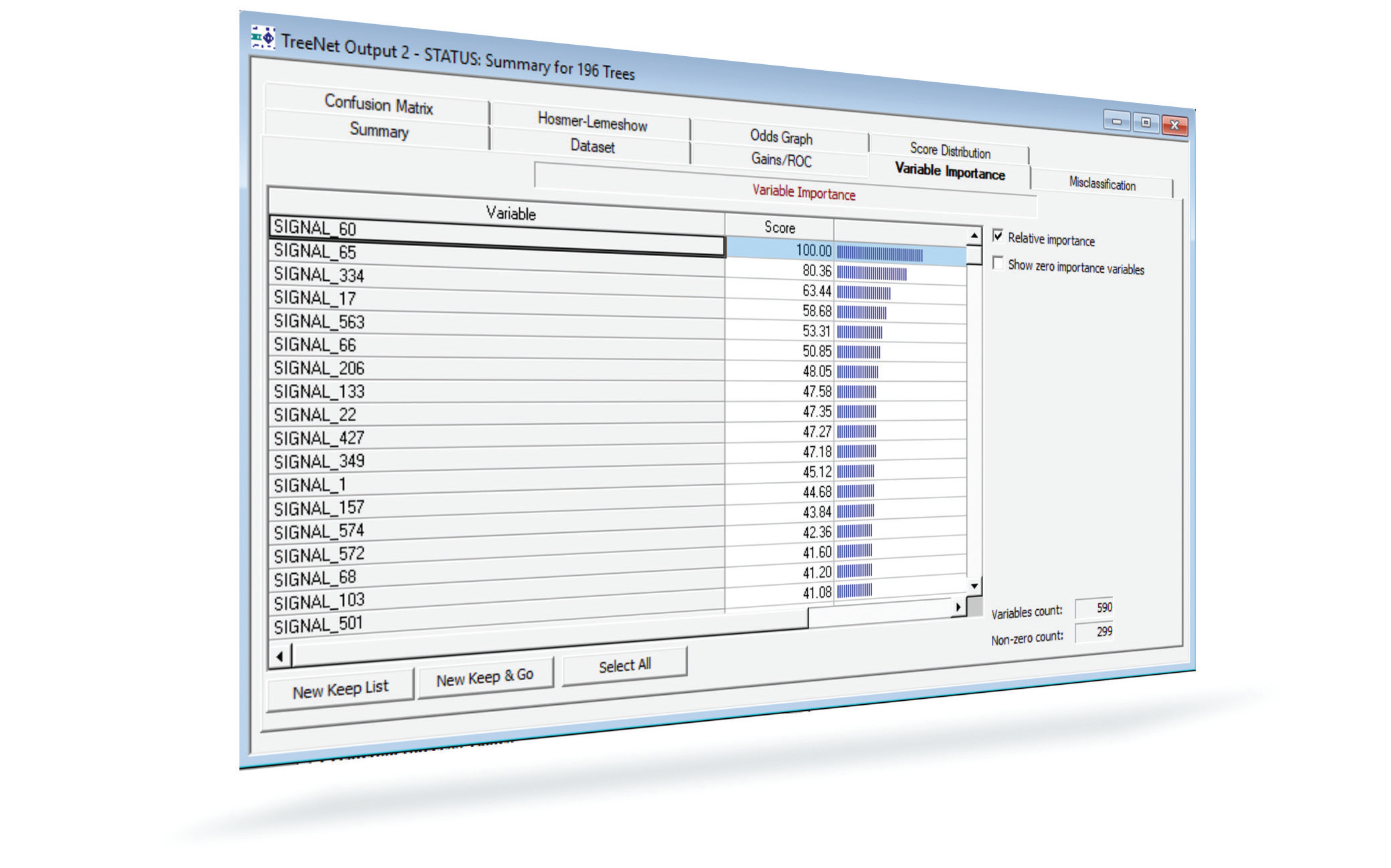This screenshot has width=1391, height=868.
Task: Open the Hosmer-Lemeshow tab
Action: (x=592, y=121)
